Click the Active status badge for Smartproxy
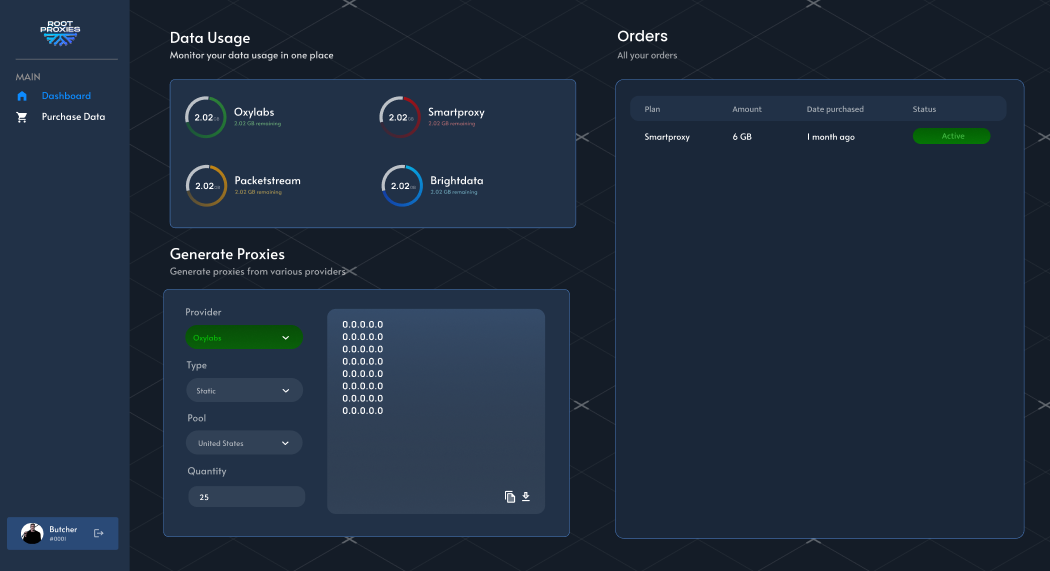 [952, 136]
